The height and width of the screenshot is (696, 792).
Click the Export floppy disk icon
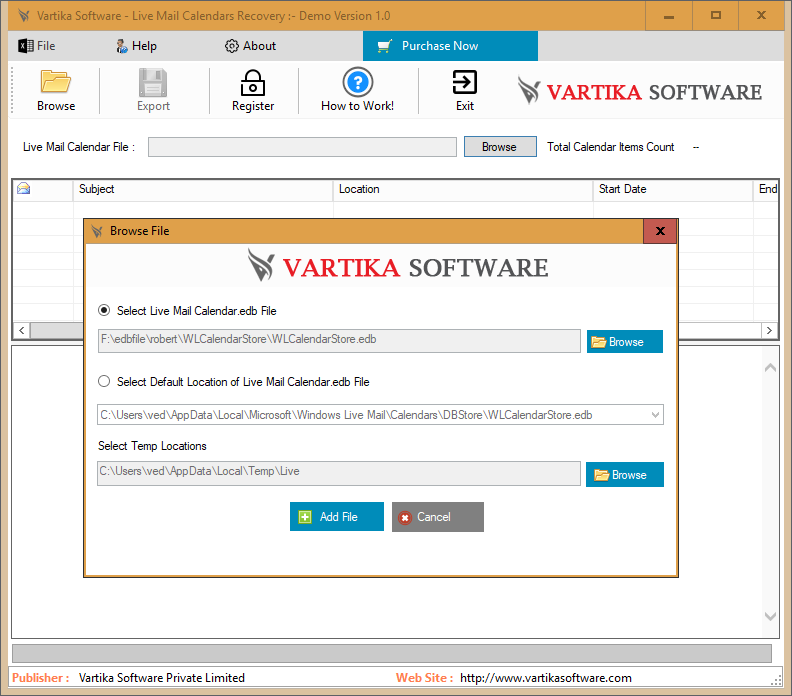153,82
